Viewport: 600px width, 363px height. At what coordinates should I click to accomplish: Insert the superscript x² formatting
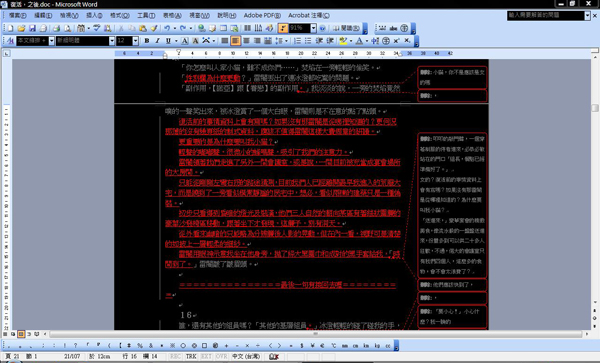click(x=396, y=41)
